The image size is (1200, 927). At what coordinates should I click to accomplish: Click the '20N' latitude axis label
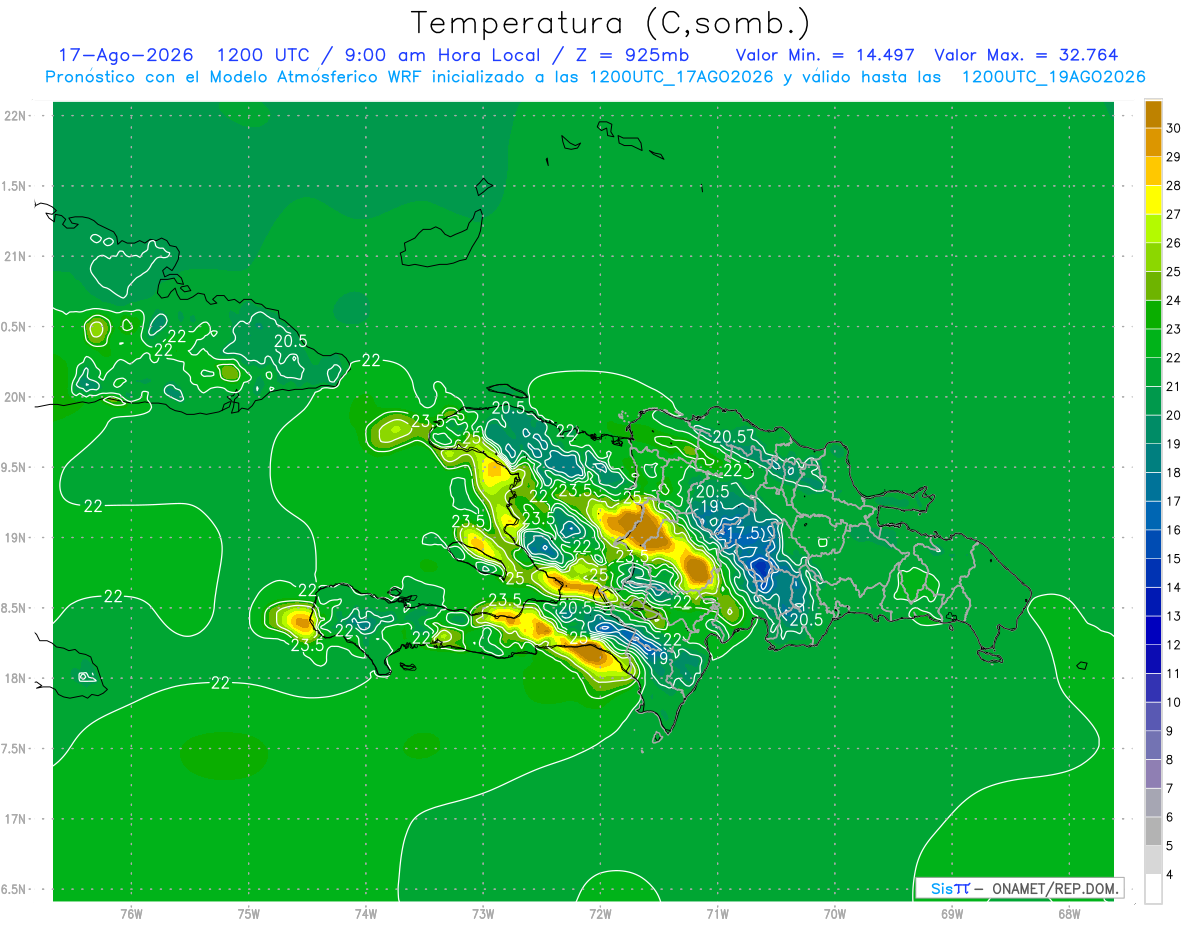click(x=15, y=397)
